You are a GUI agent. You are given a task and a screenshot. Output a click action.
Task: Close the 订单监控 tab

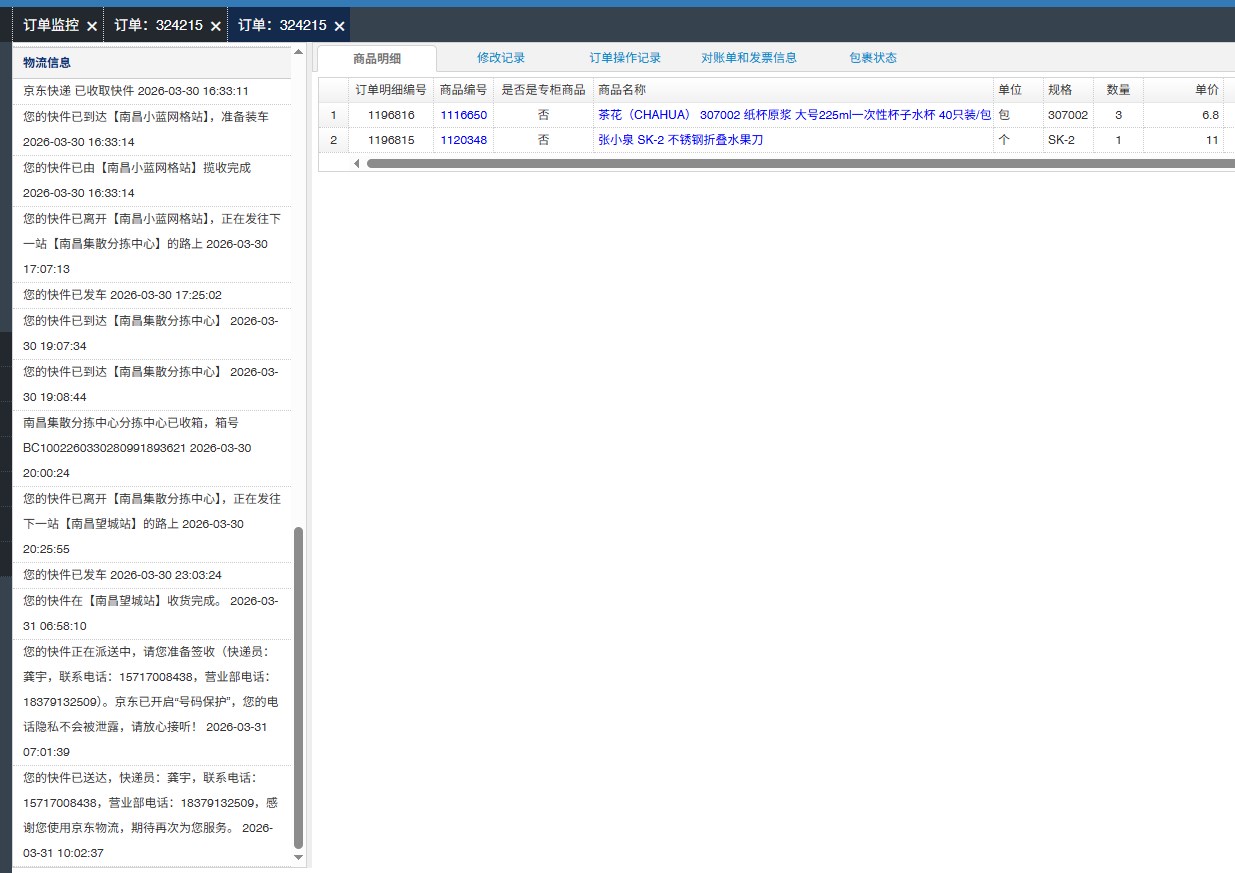(x=92, y=26)
